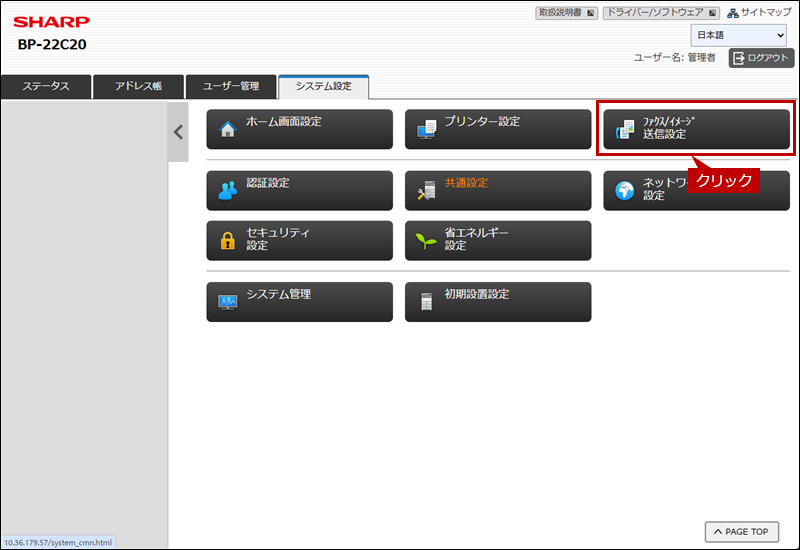The height and width of the screenshot is (550, 800).
Task: Switch to the ステータス tab
Action: pyautogui.click(x=46, y=87)
